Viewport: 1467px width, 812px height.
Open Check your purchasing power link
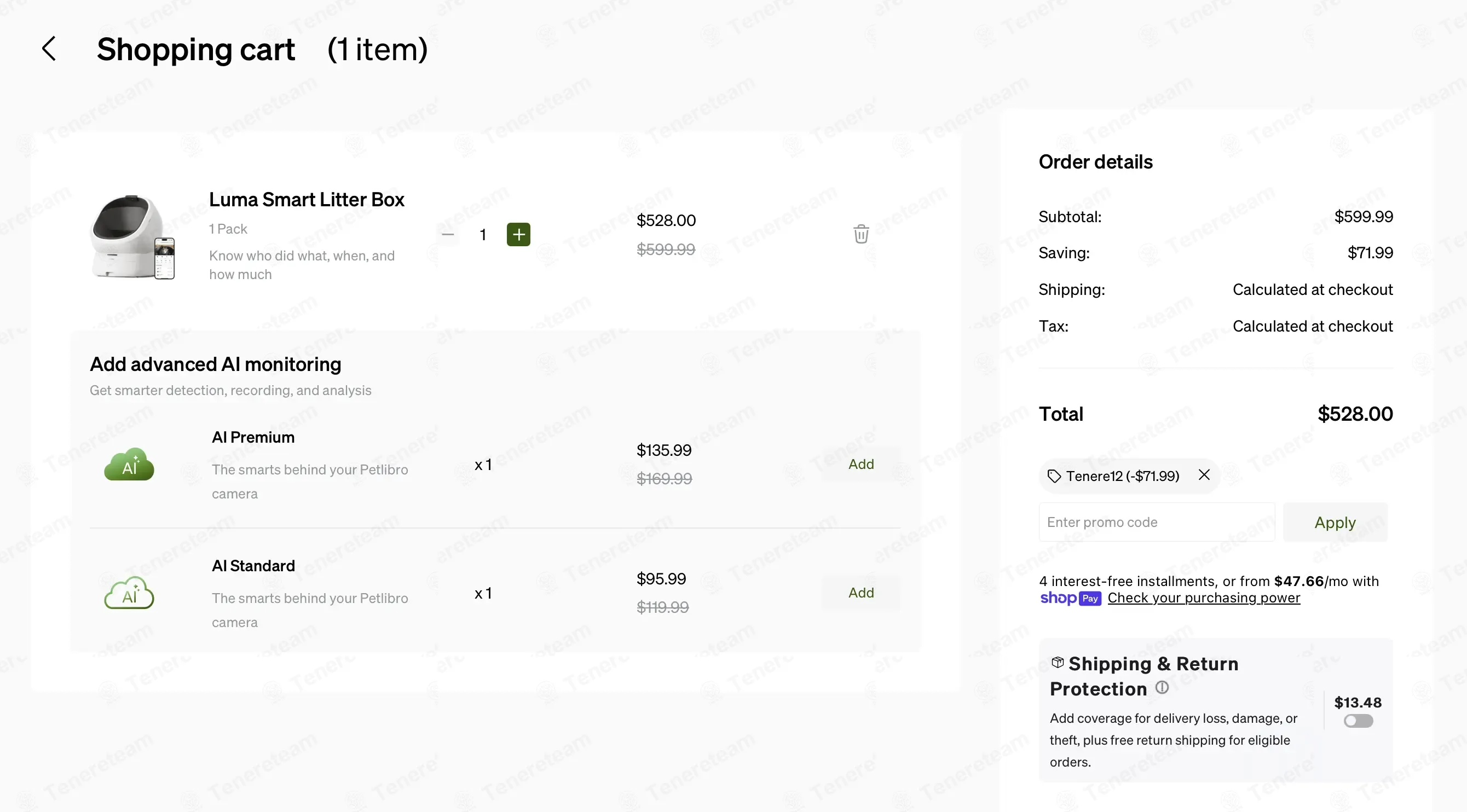point(1203,598)
